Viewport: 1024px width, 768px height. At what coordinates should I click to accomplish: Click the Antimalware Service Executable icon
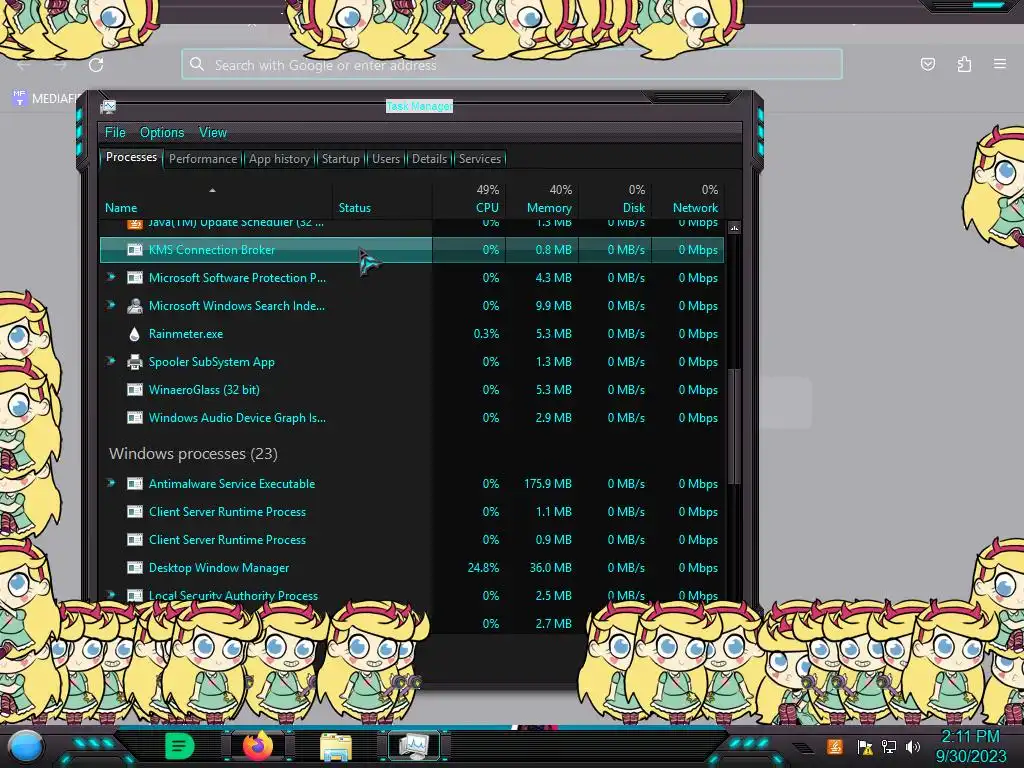[135, 484]
